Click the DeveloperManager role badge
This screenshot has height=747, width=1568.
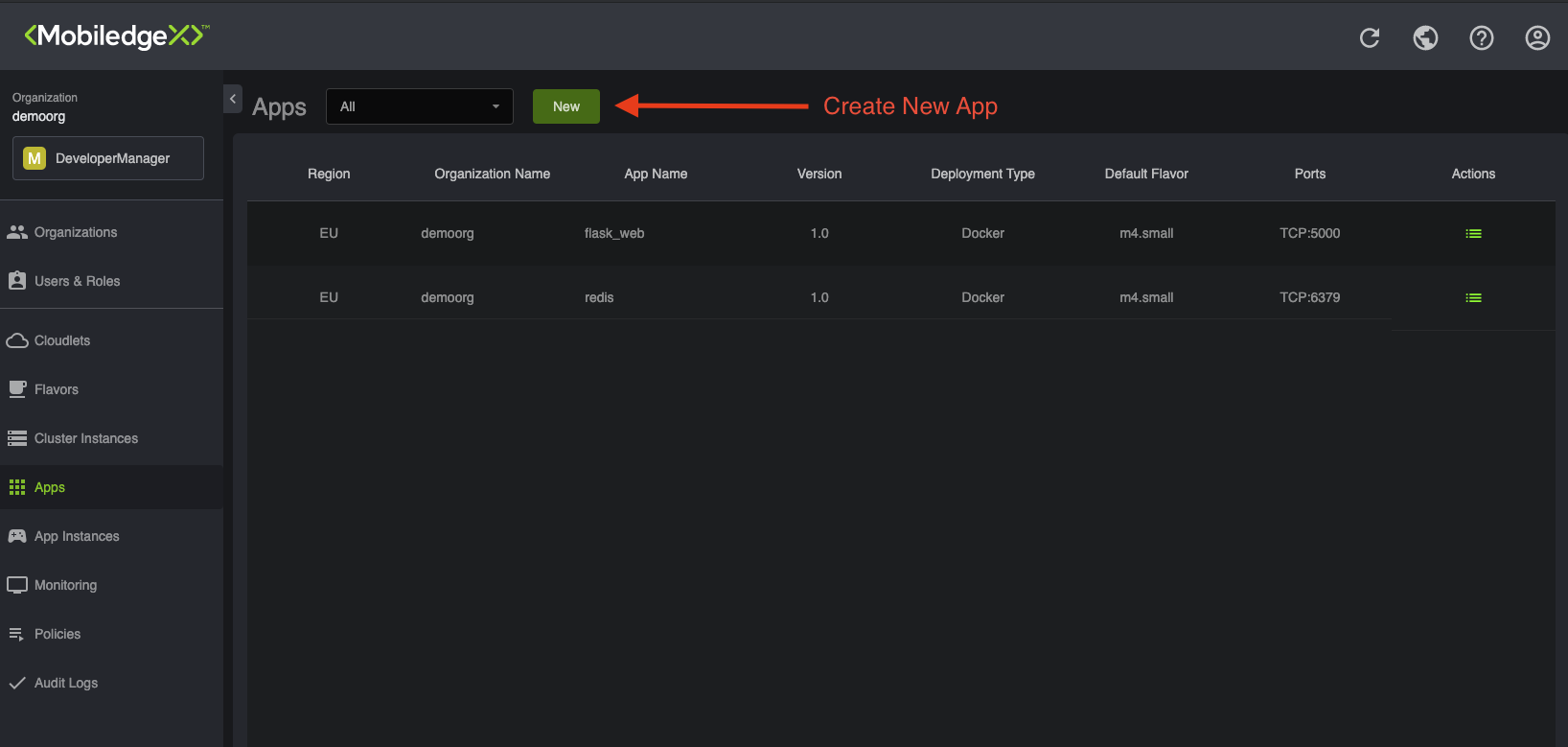[108, 158]
